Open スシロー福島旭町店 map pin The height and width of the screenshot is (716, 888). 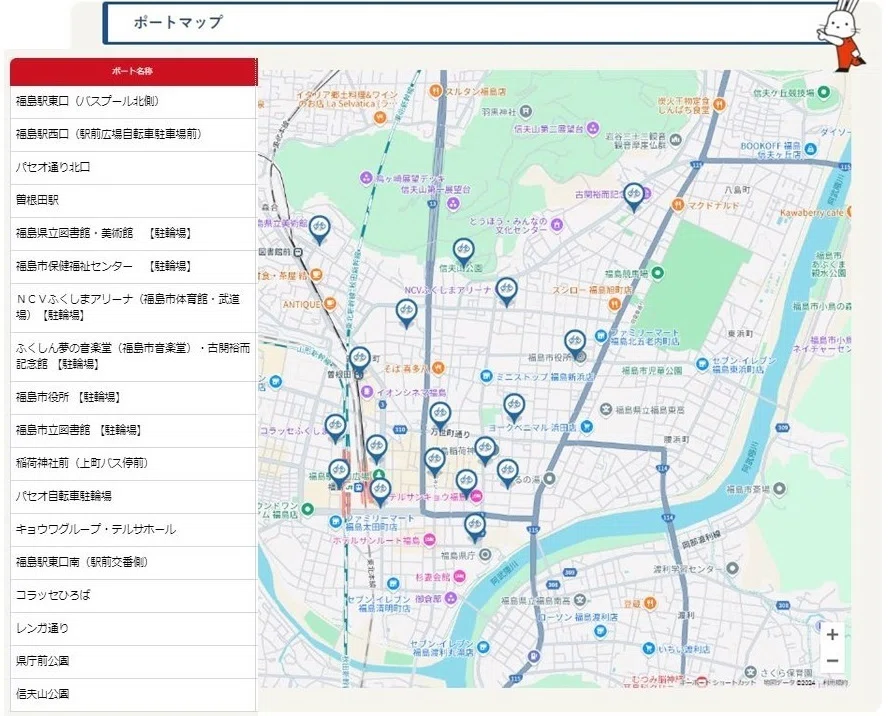pos(614,304)
